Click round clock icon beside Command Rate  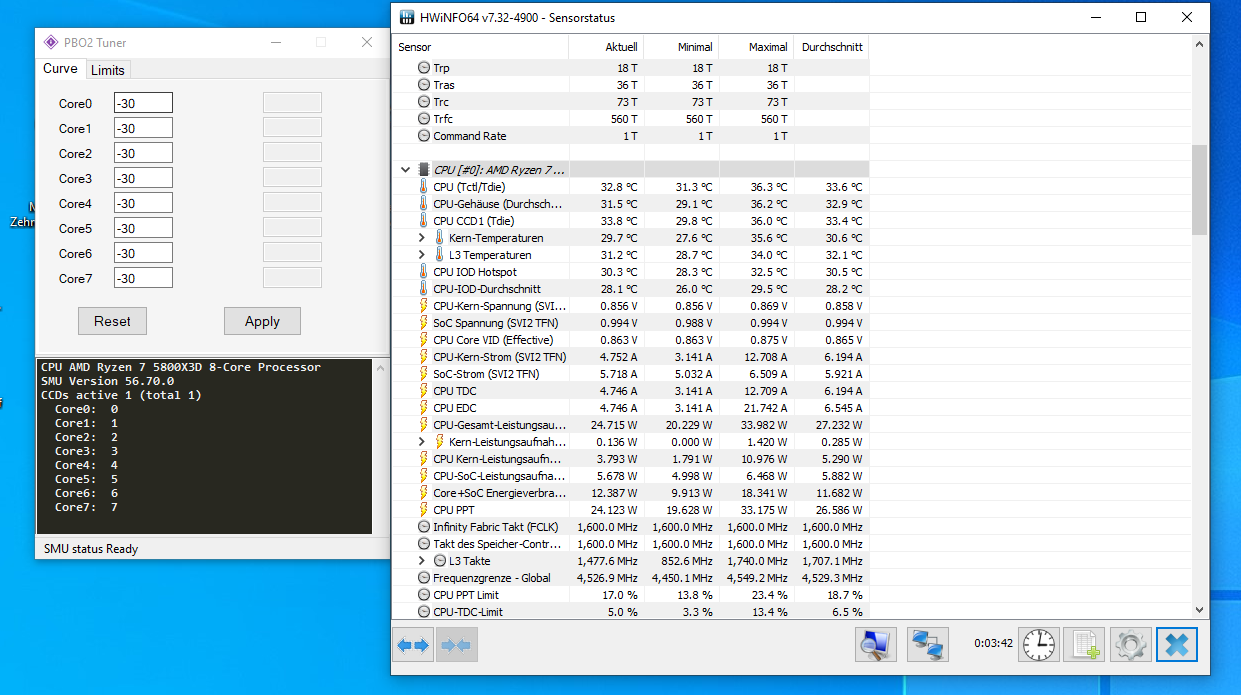pyautogui.click(x=424, y=136)
